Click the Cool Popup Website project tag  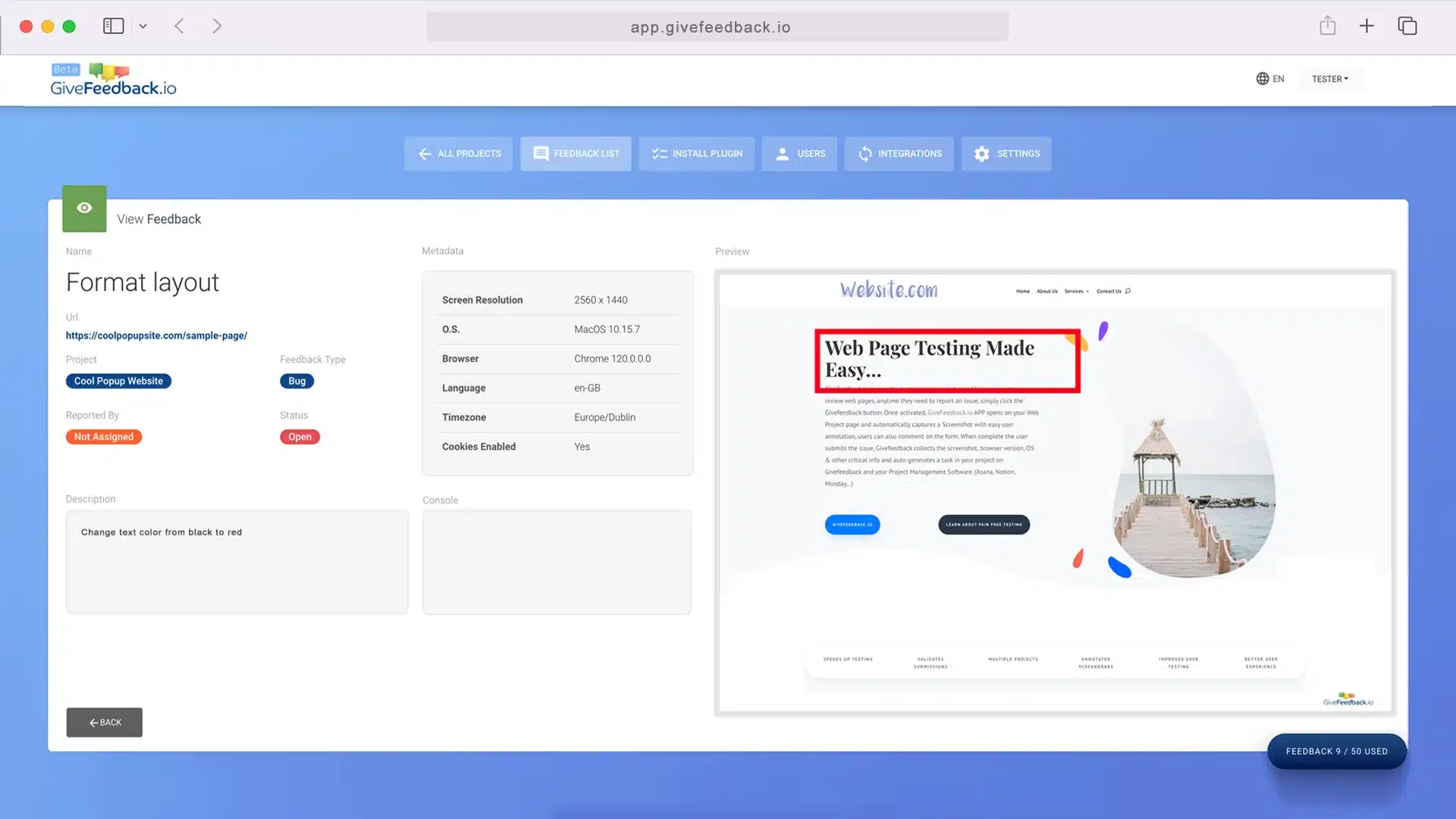coord(118,381)
